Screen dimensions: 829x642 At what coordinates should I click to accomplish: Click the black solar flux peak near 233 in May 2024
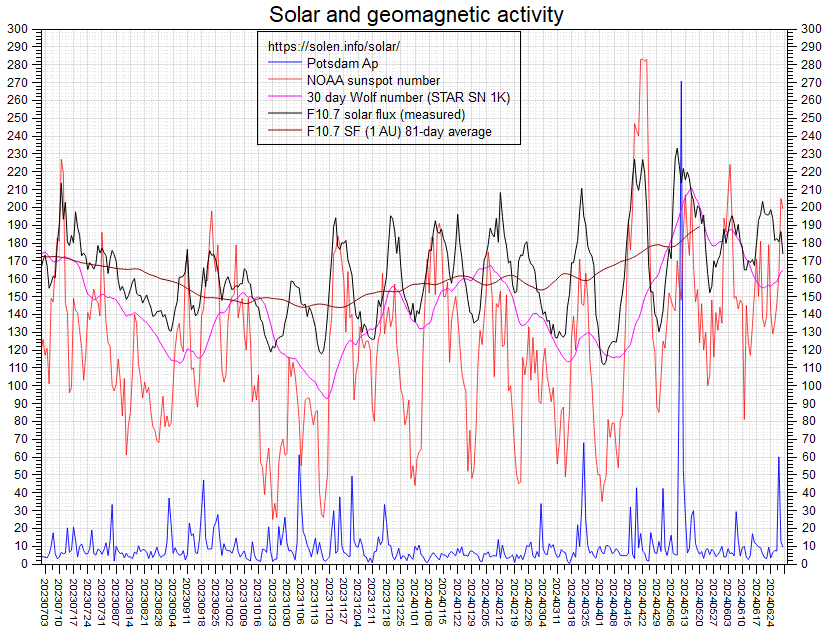pos(677,149)
